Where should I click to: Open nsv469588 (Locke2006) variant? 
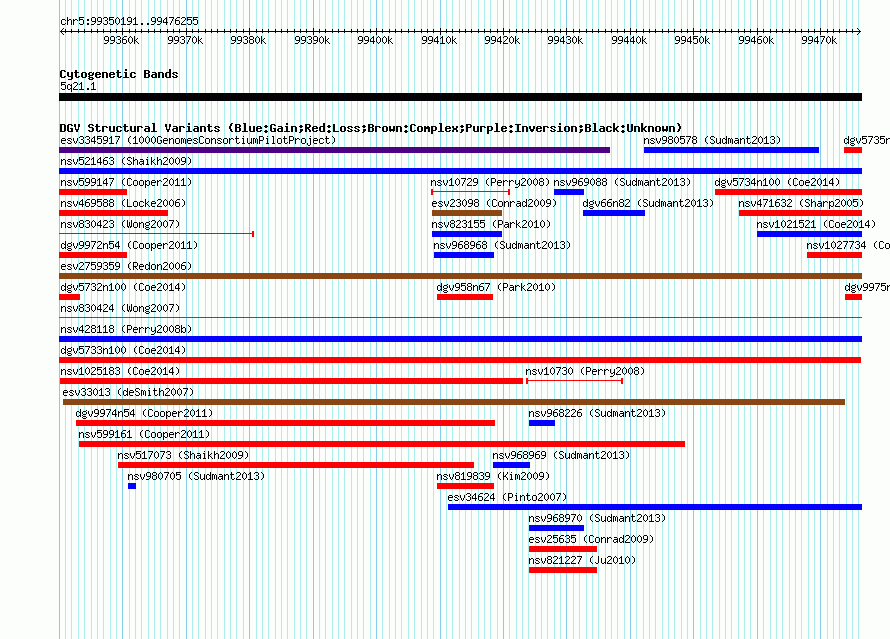(x=123, y=203)
